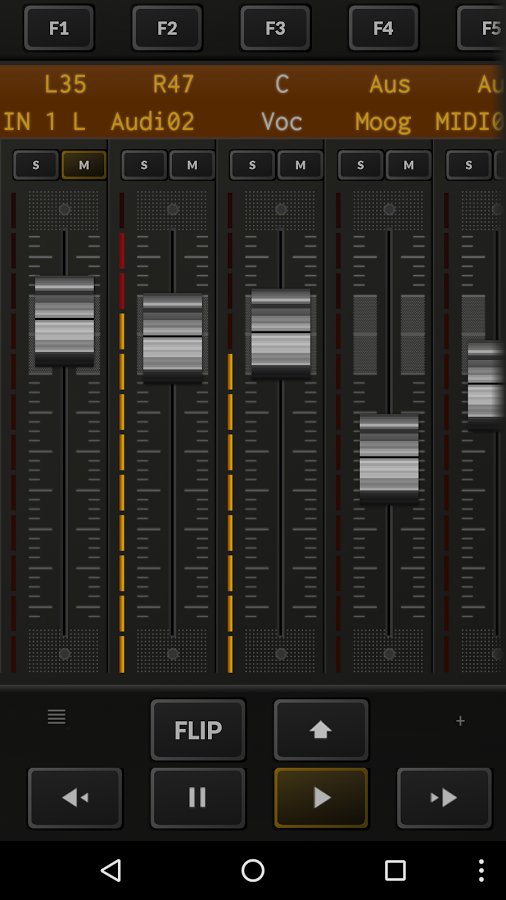Start playback with the play button

point(321,797)
